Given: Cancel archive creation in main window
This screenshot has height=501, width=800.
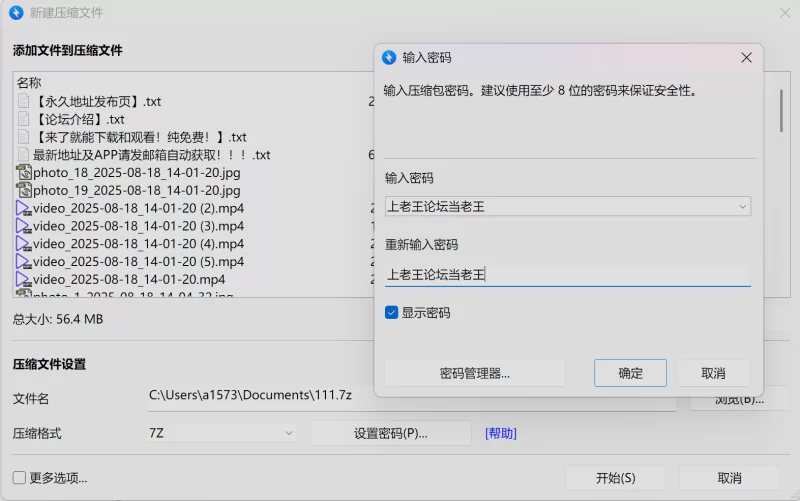Looking at the screenshot, I should click(729, 478).
